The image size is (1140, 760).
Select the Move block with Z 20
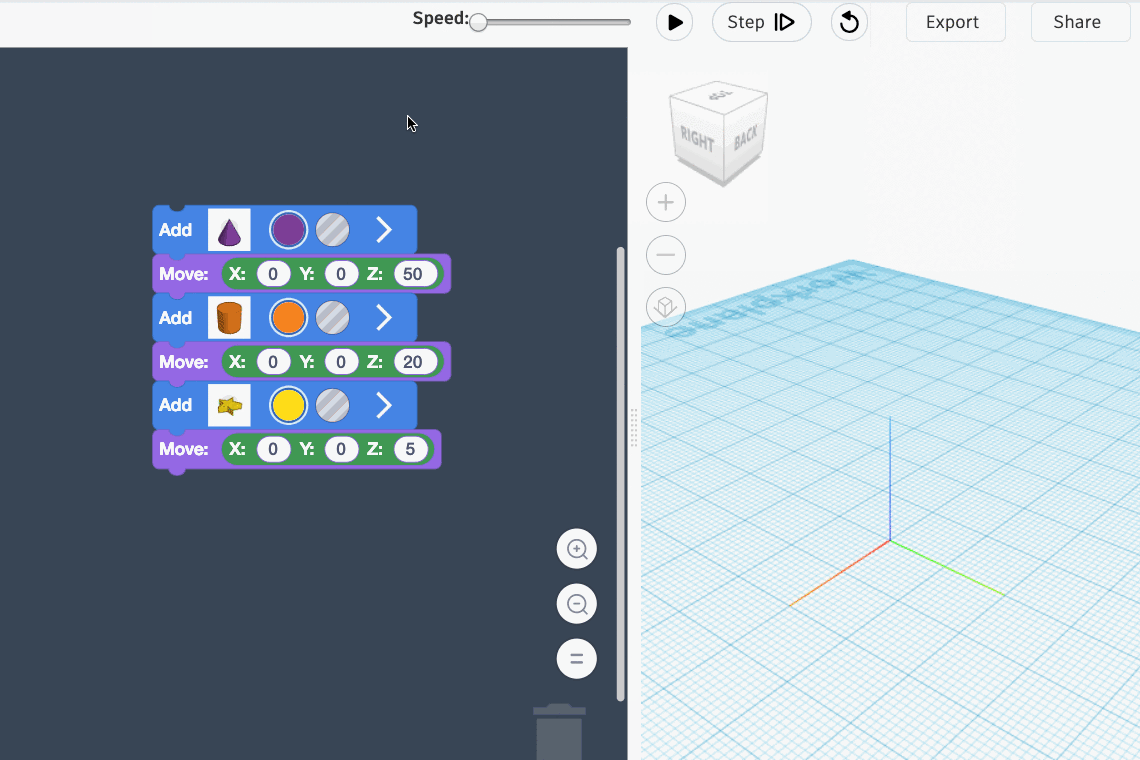click(x=301, y=362)
